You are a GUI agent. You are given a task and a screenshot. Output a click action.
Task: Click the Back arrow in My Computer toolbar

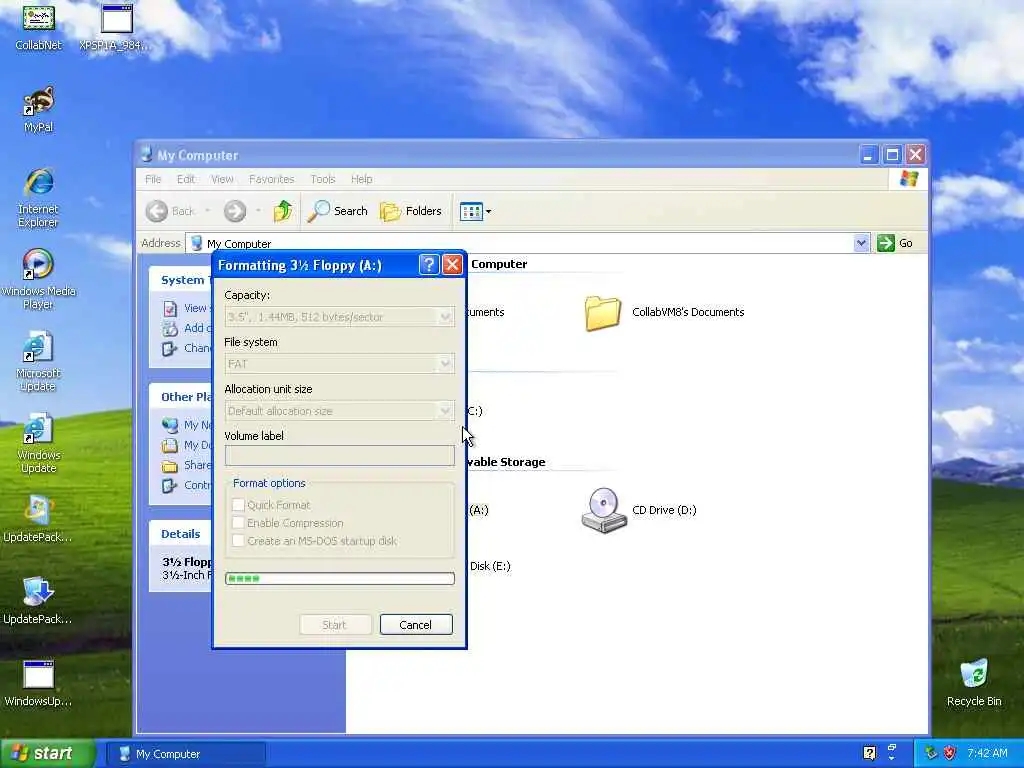tap(157, 211)
